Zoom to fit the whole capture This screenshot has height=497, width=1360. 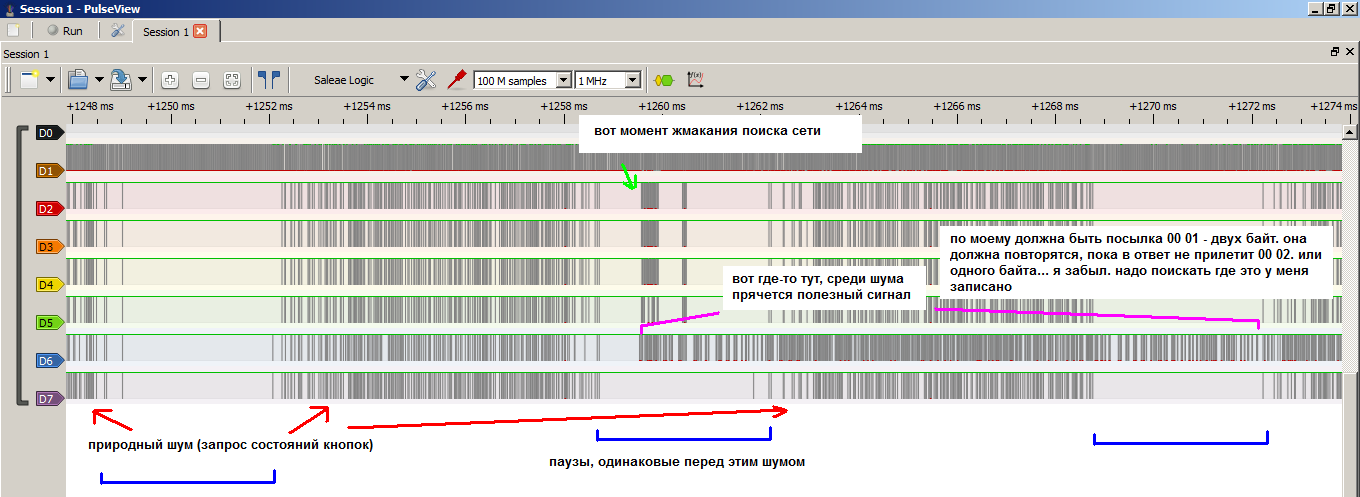231,80
